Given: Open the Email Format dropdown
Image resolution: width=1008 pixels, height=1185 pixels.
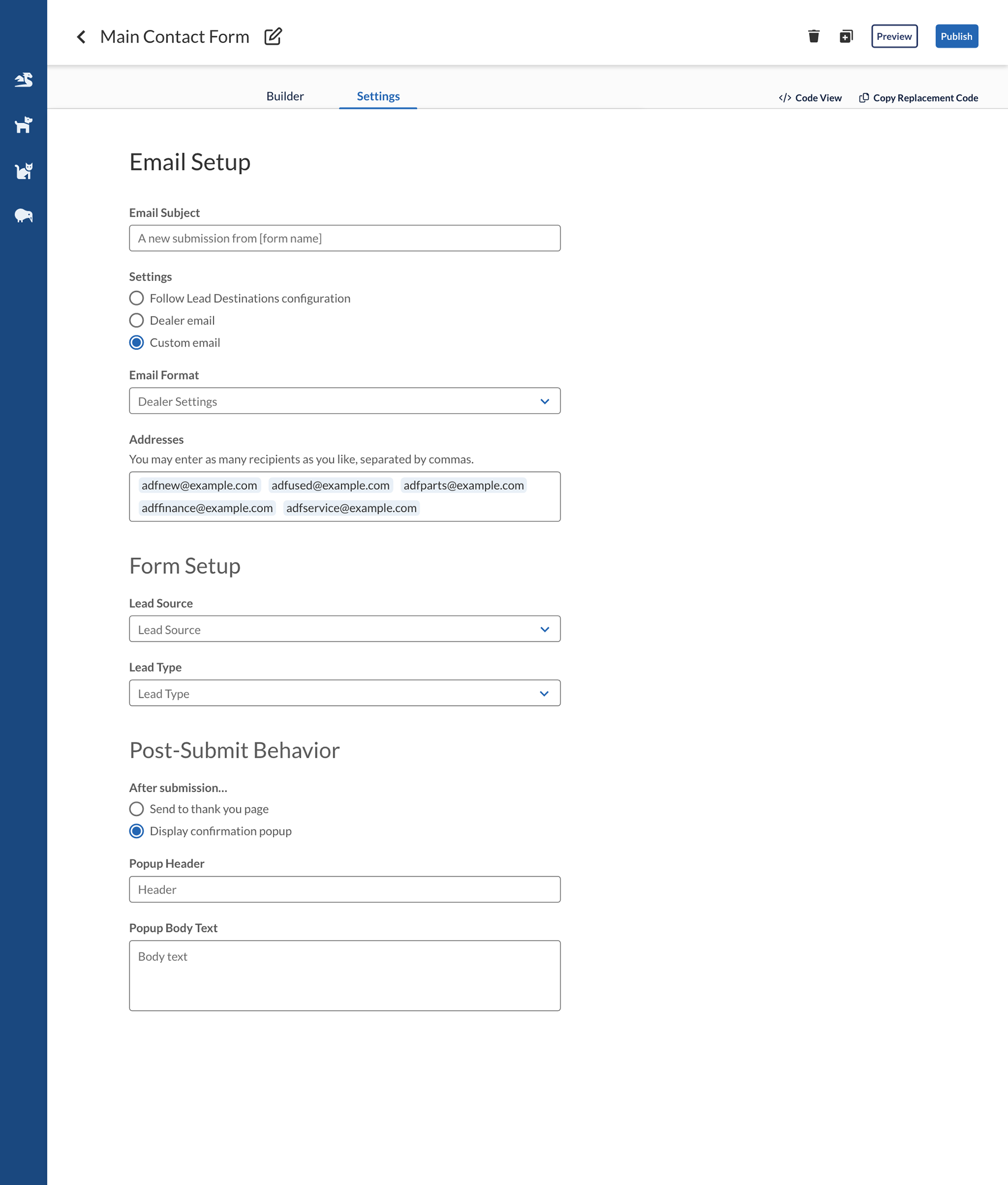Looking at the screenshot, I should coord(344,401).
